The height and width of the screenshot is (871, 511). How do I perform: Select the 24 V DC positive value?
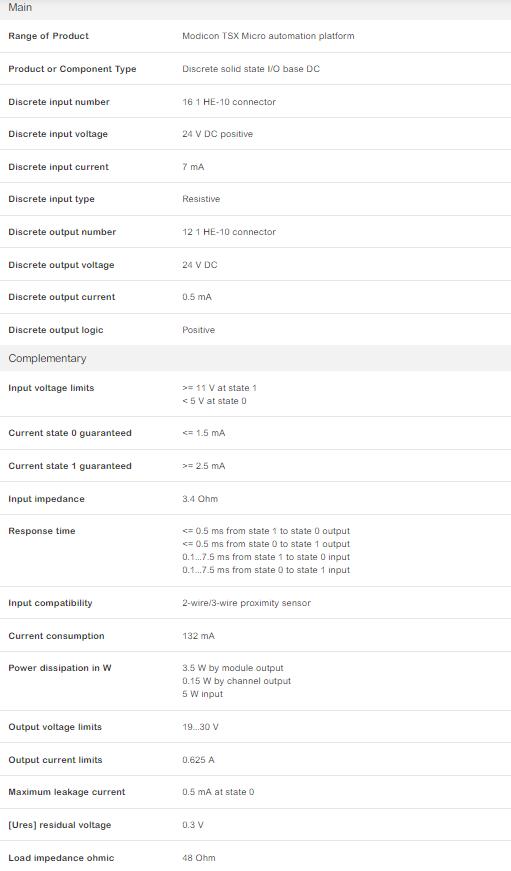[x=217, y=134]
